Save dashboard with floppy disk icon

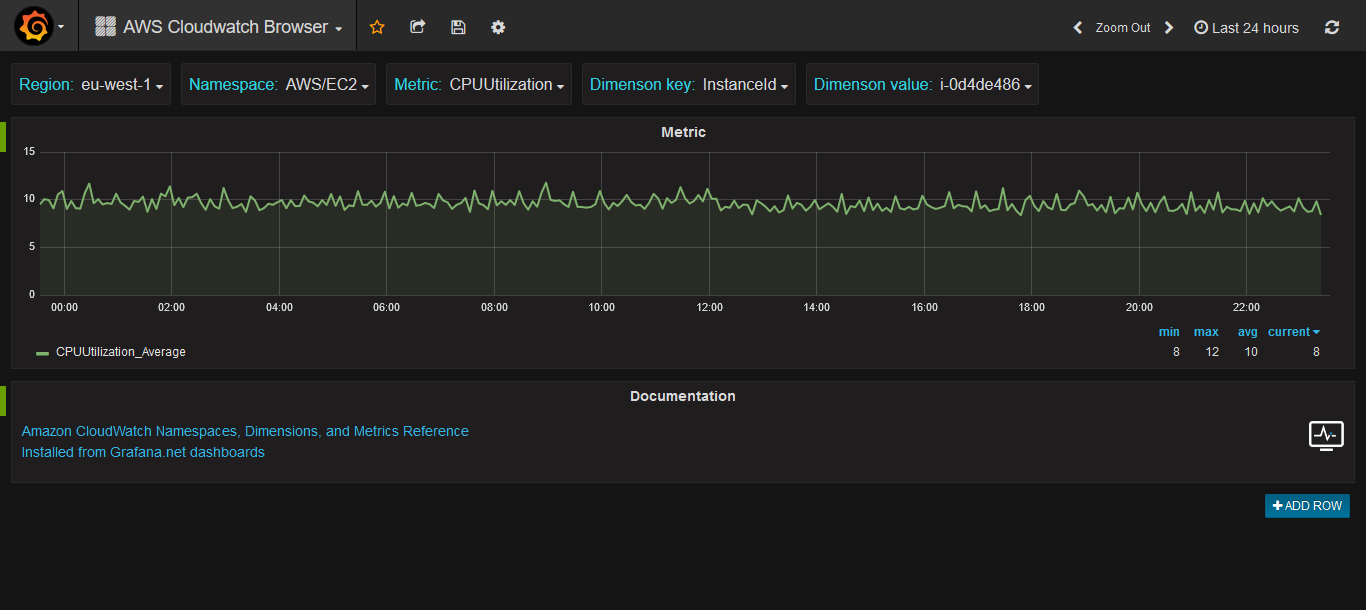(x=458, y=27)
